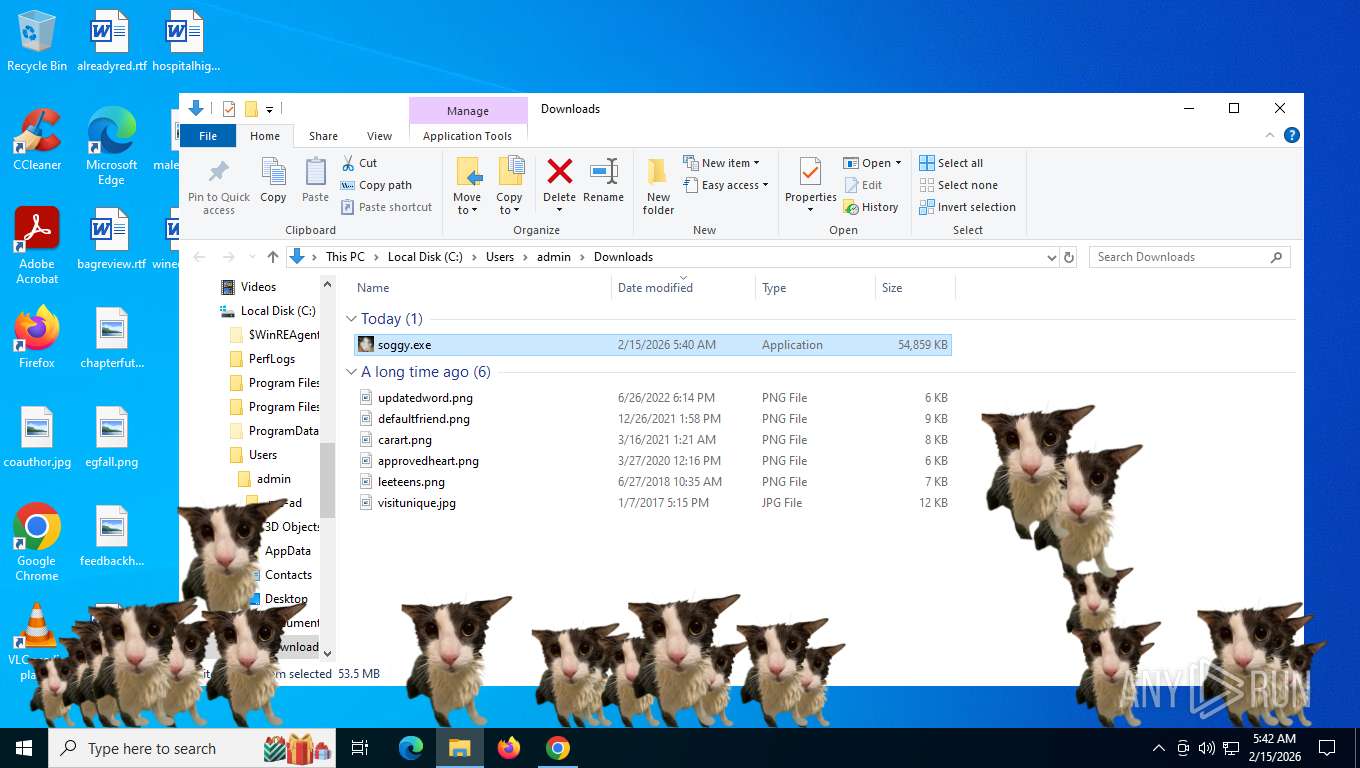Click the Copy path command
This screenshot has height=768, width=1360.
pyautogui.click(x=376, y=185)
